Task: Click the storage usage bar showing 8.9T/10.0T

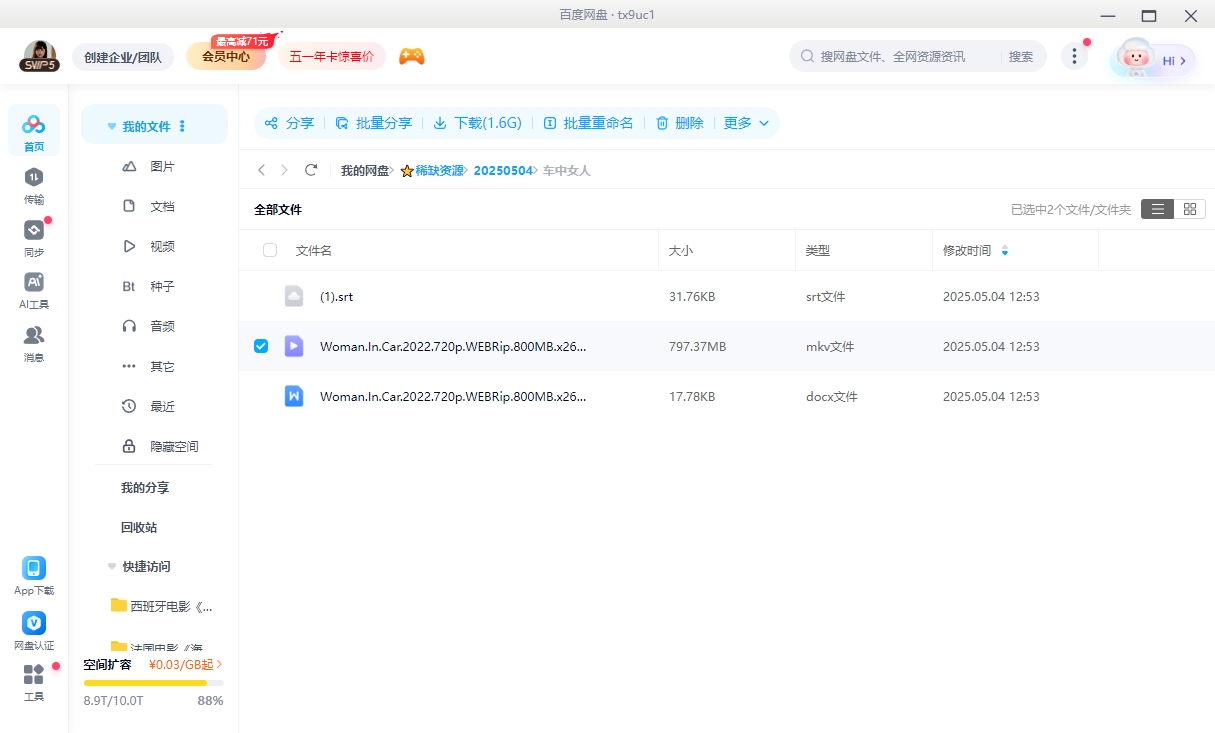Action: [x=152, y=683]
